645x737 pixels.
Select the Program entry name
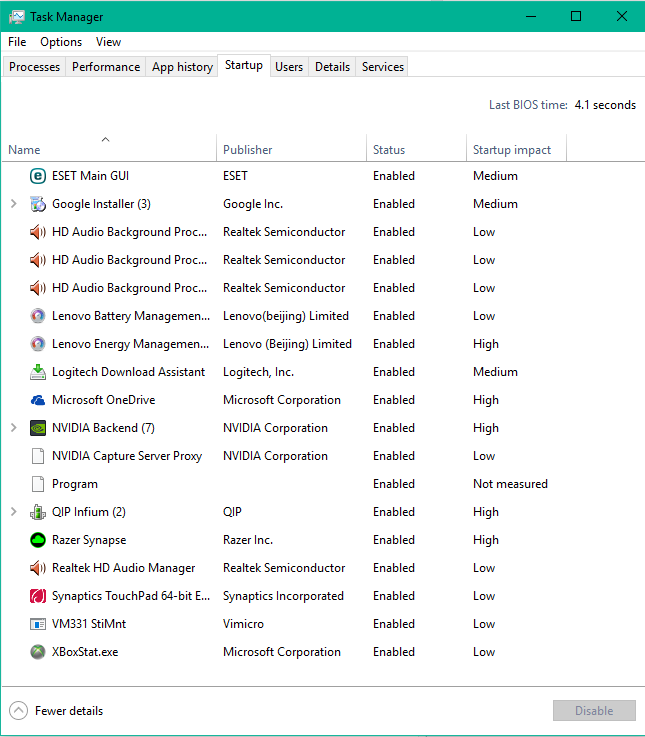click(75, 484)
